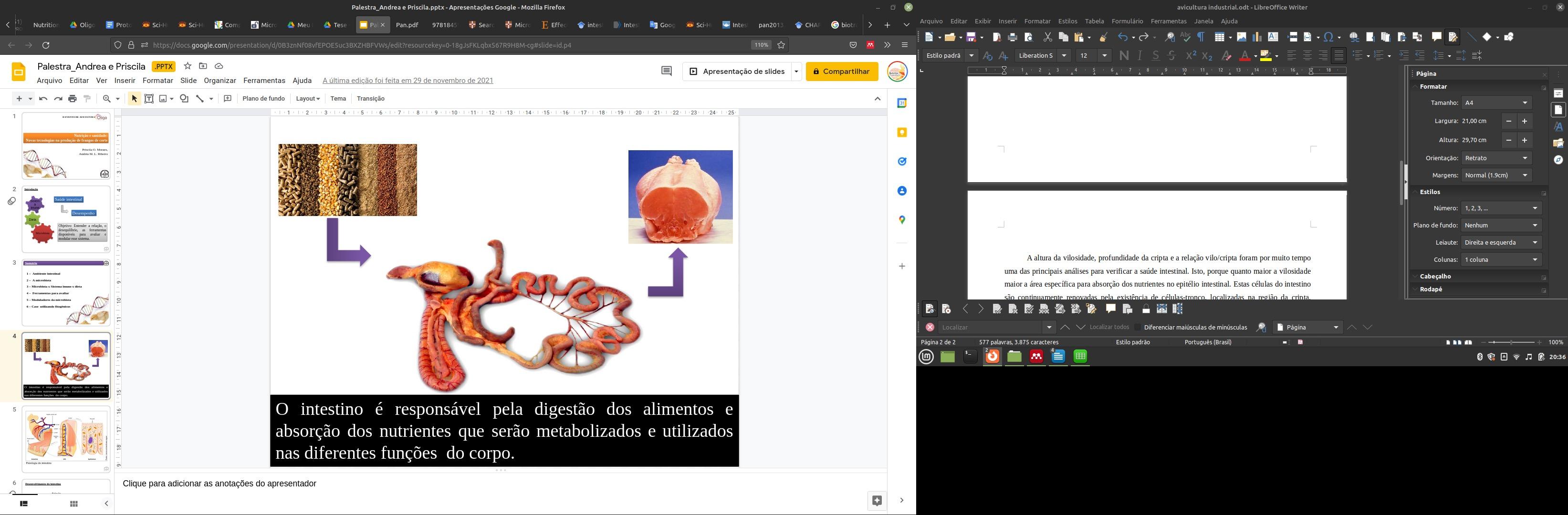Select slide 5 thumbnail in filmstrip
The width and height of the screenshot is (1568, 515).
66,438
